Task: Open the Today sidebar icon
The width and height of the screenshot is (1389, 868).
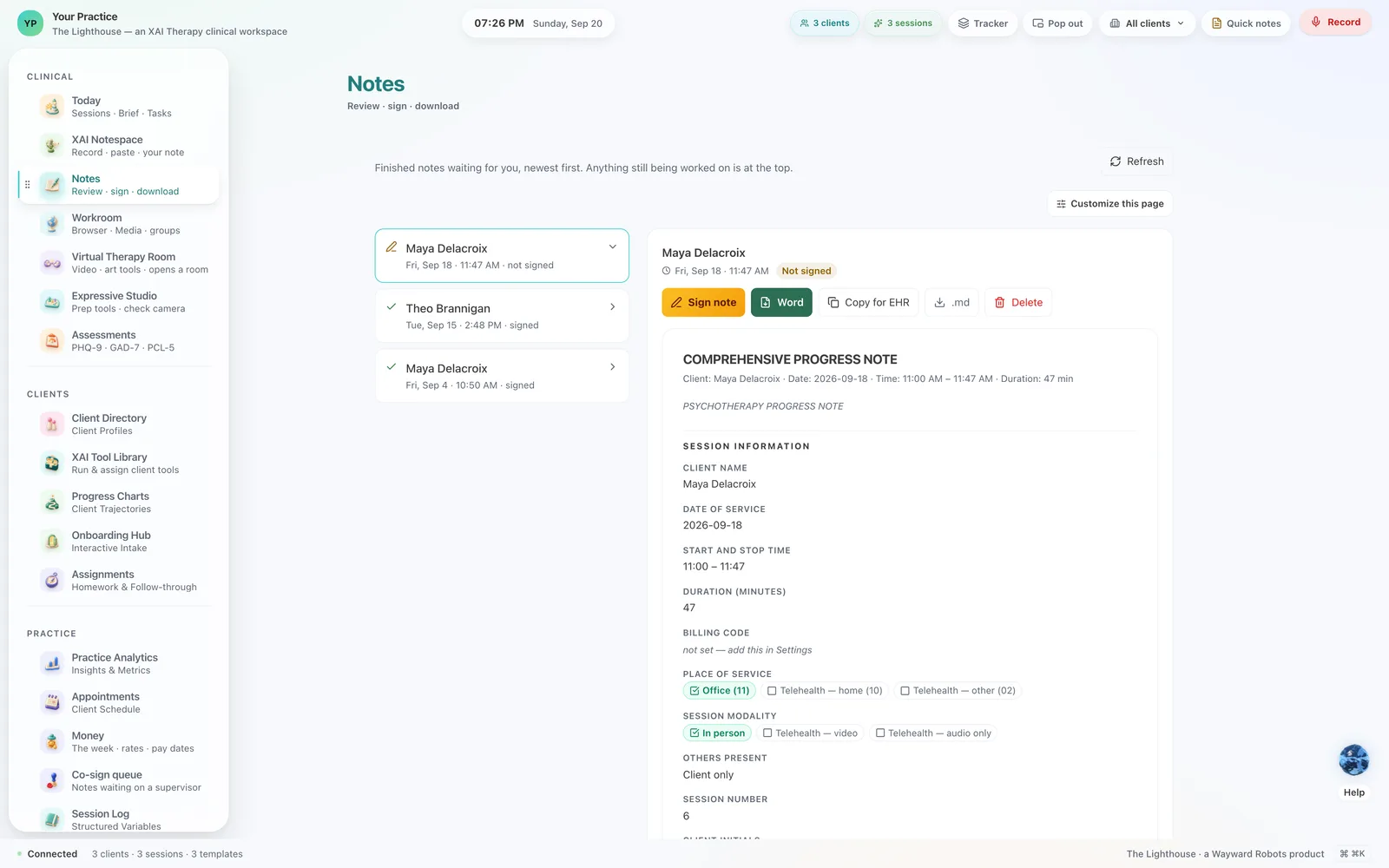Action: pos(52,107)
